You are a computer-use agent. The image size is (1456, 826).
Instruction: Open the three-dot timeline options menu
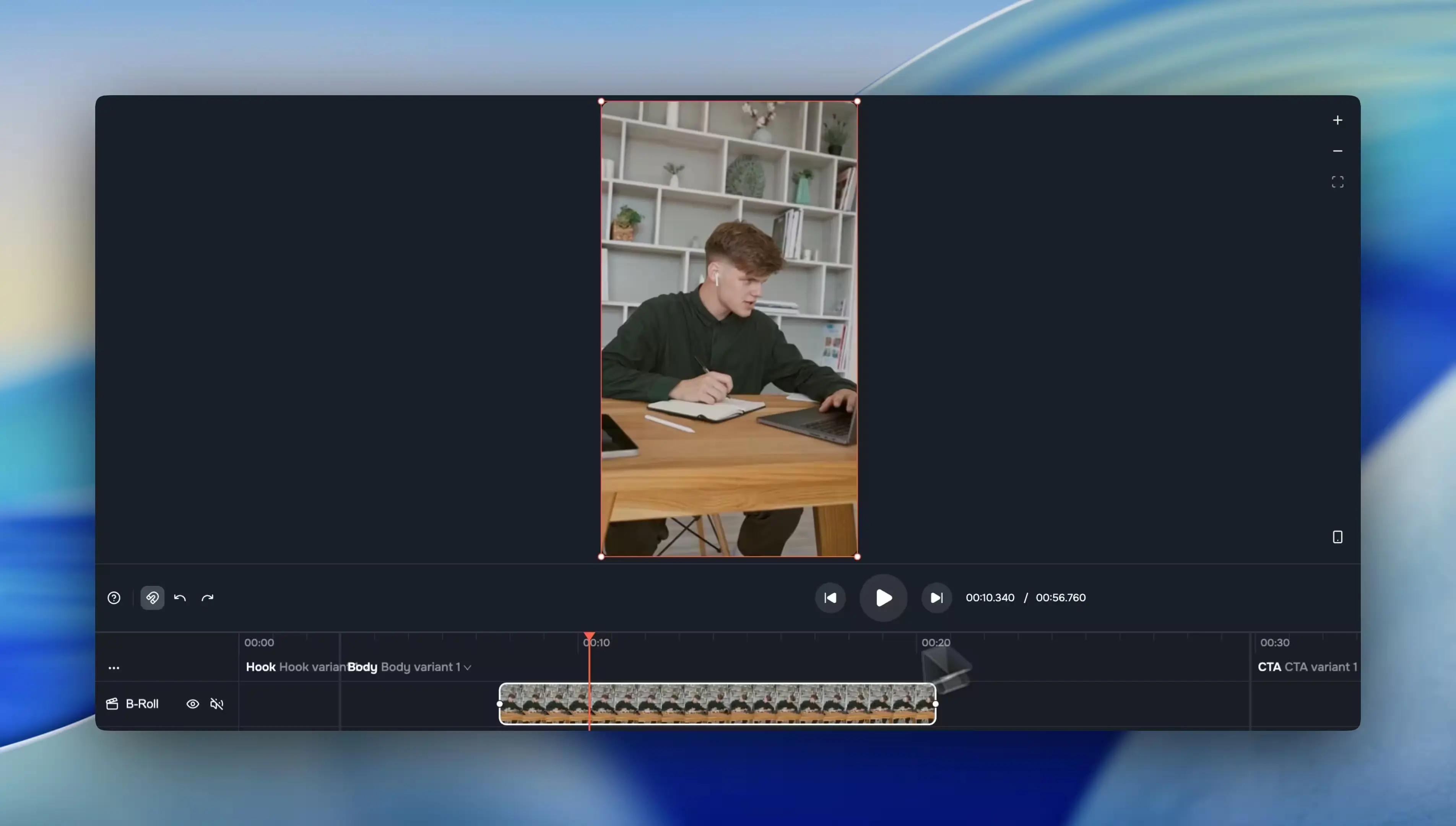click(114, 668)
